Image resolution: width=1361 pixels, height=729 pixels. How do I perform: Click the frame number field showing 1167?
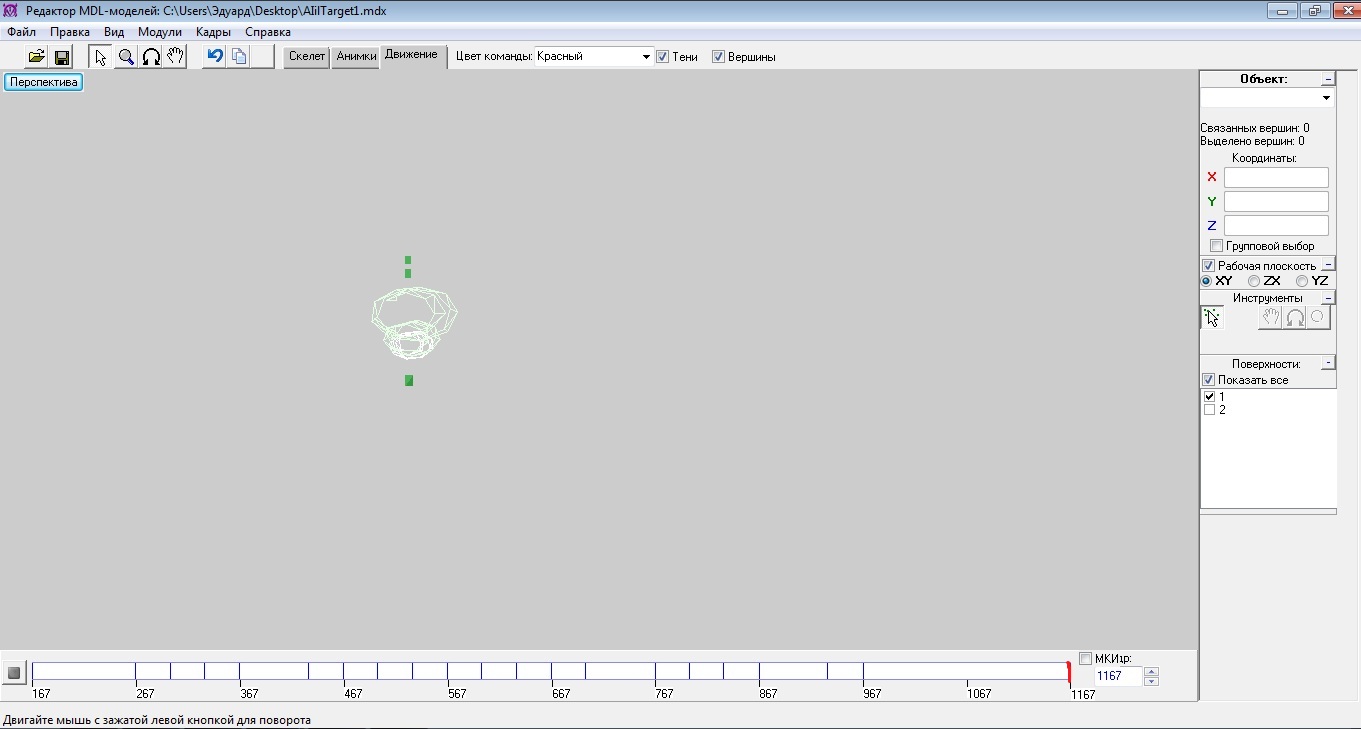(1118, 676)
